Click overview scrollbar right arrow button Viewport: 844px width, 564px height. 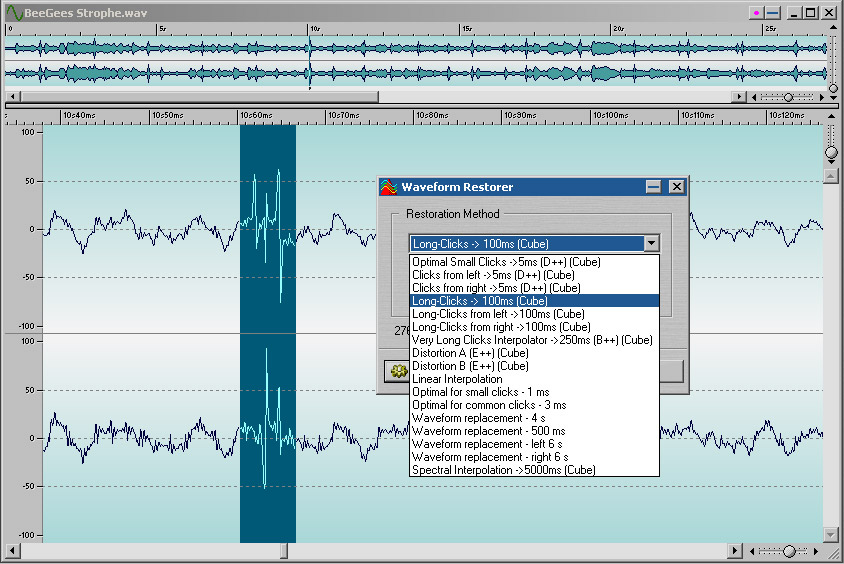tap(740, 97)
